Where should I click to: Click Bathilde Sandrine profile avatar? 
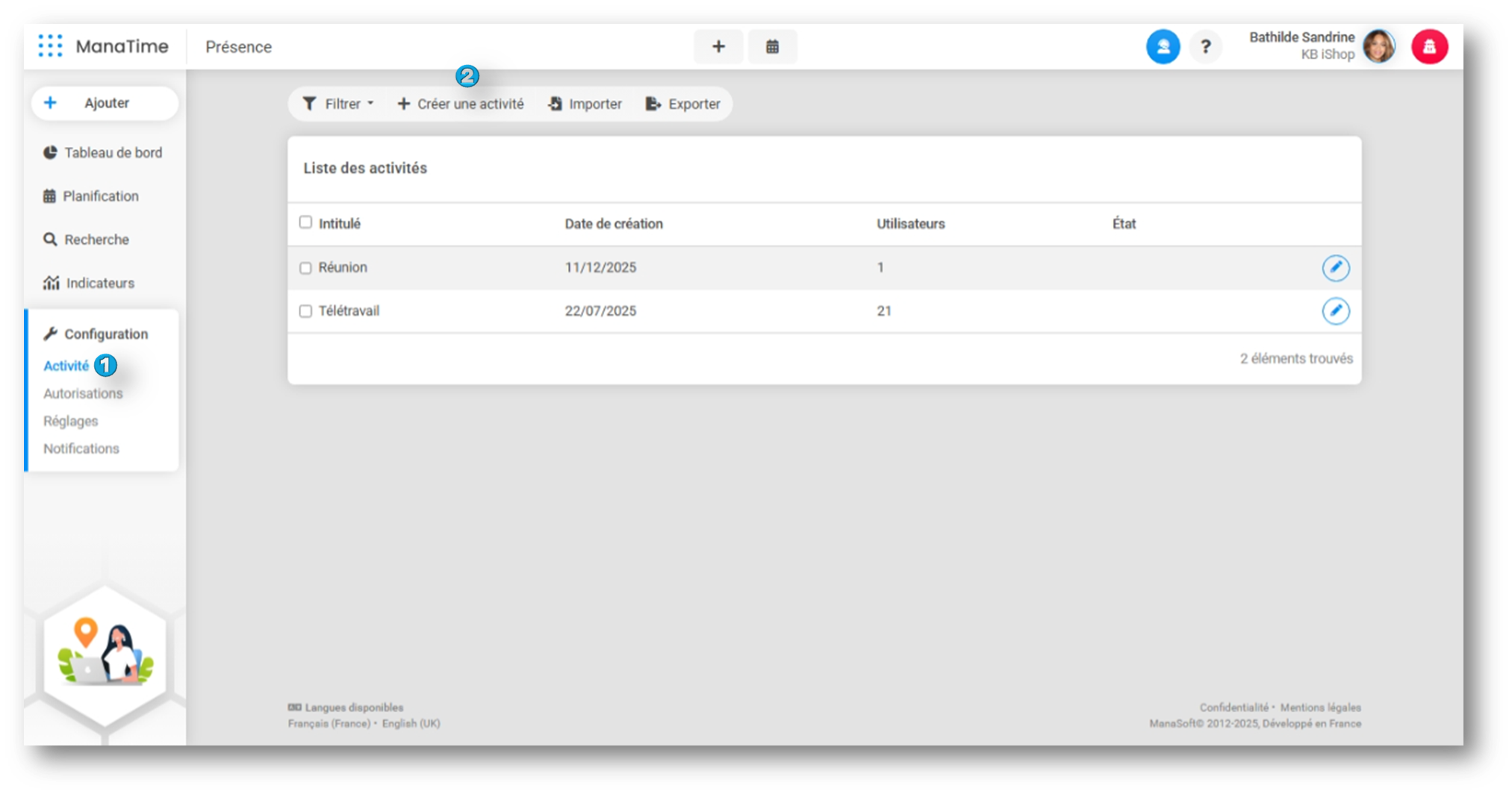click(x=1378, y=46)
